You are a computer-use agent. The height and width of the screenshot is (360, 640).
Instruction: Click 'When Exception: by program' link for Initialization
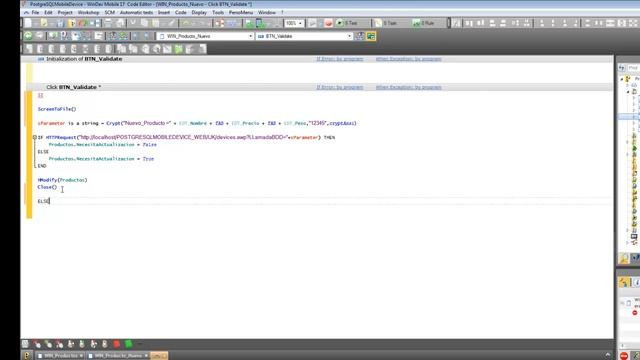click(409, 59)
